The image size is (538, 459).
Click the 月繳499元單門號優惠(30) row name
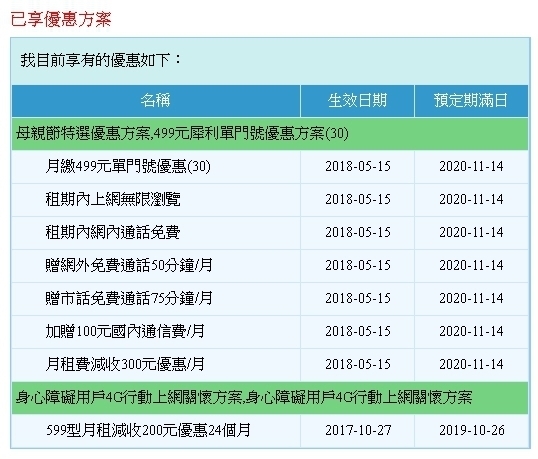coord(128,167)
